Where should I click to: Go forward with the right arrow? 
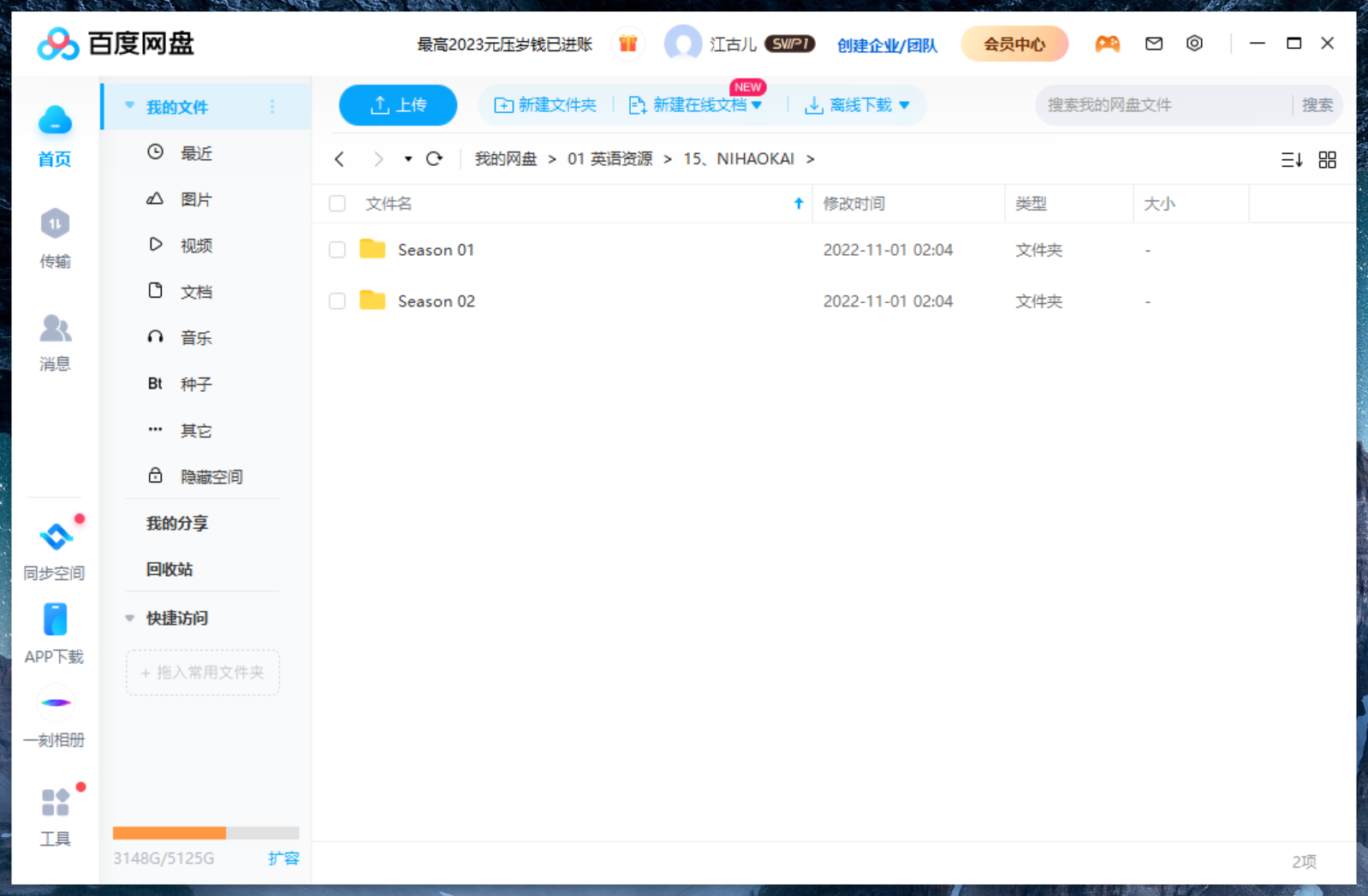pos(378,159)
